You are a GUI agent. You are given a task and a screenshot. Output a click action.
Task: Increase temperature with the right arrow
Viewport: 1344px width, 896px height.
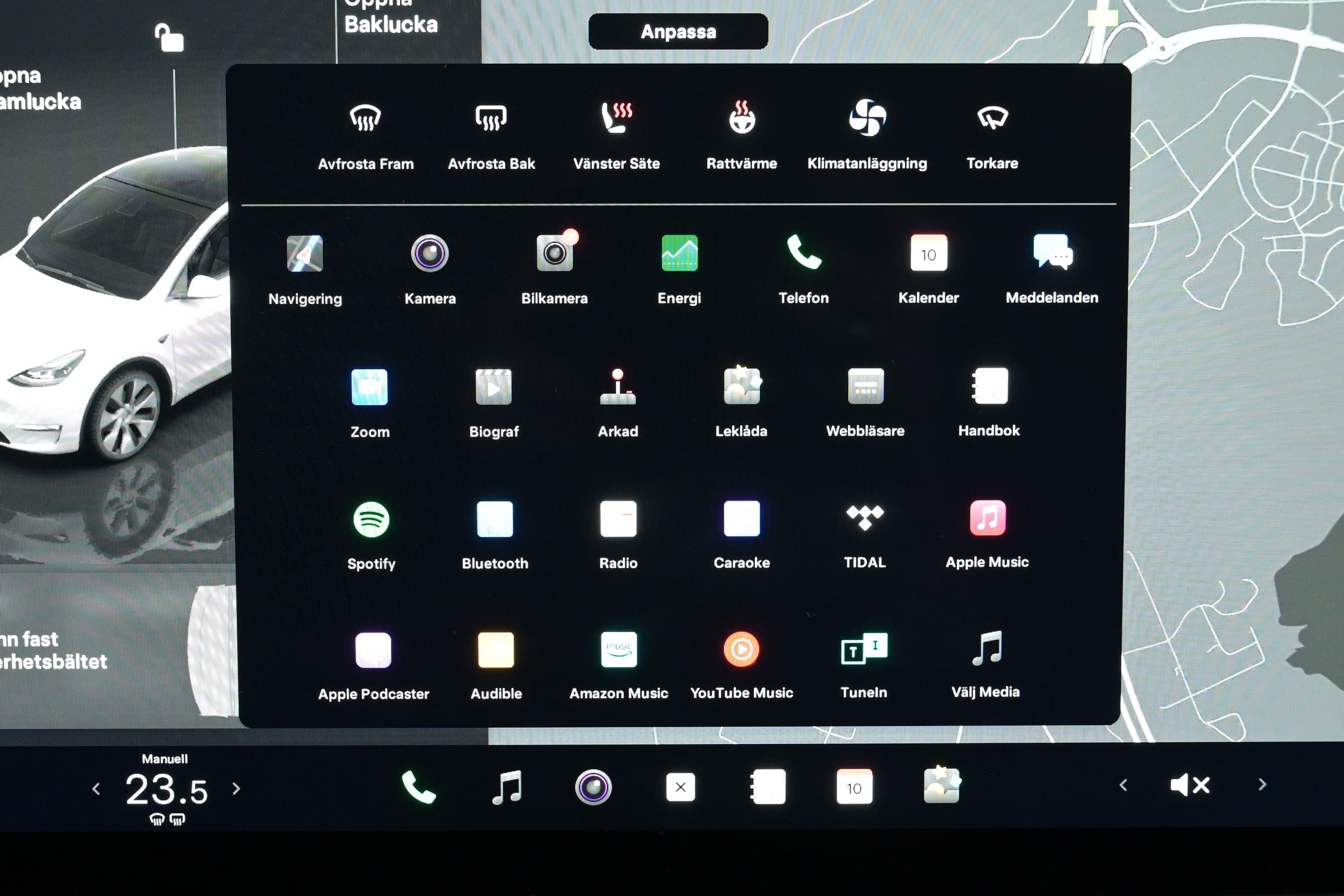236,789
